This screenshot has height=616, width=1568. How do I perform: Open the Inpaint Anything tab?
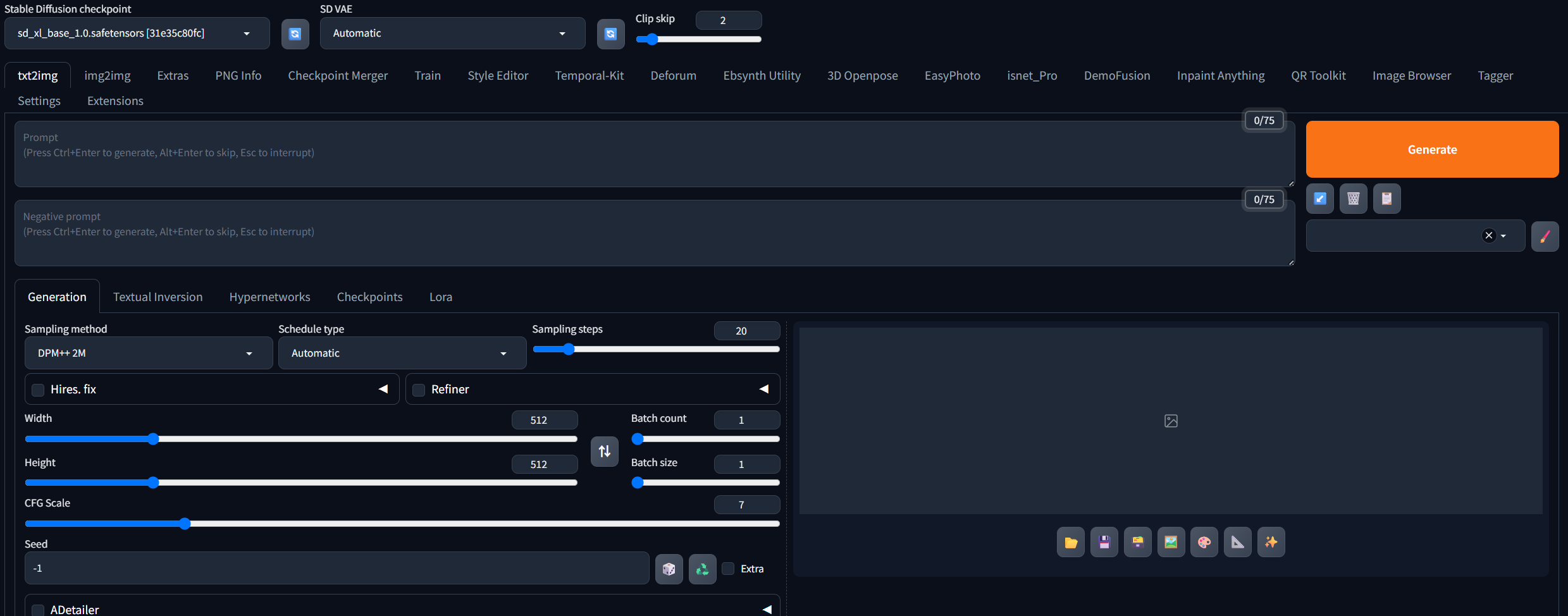coord(1221,76)
